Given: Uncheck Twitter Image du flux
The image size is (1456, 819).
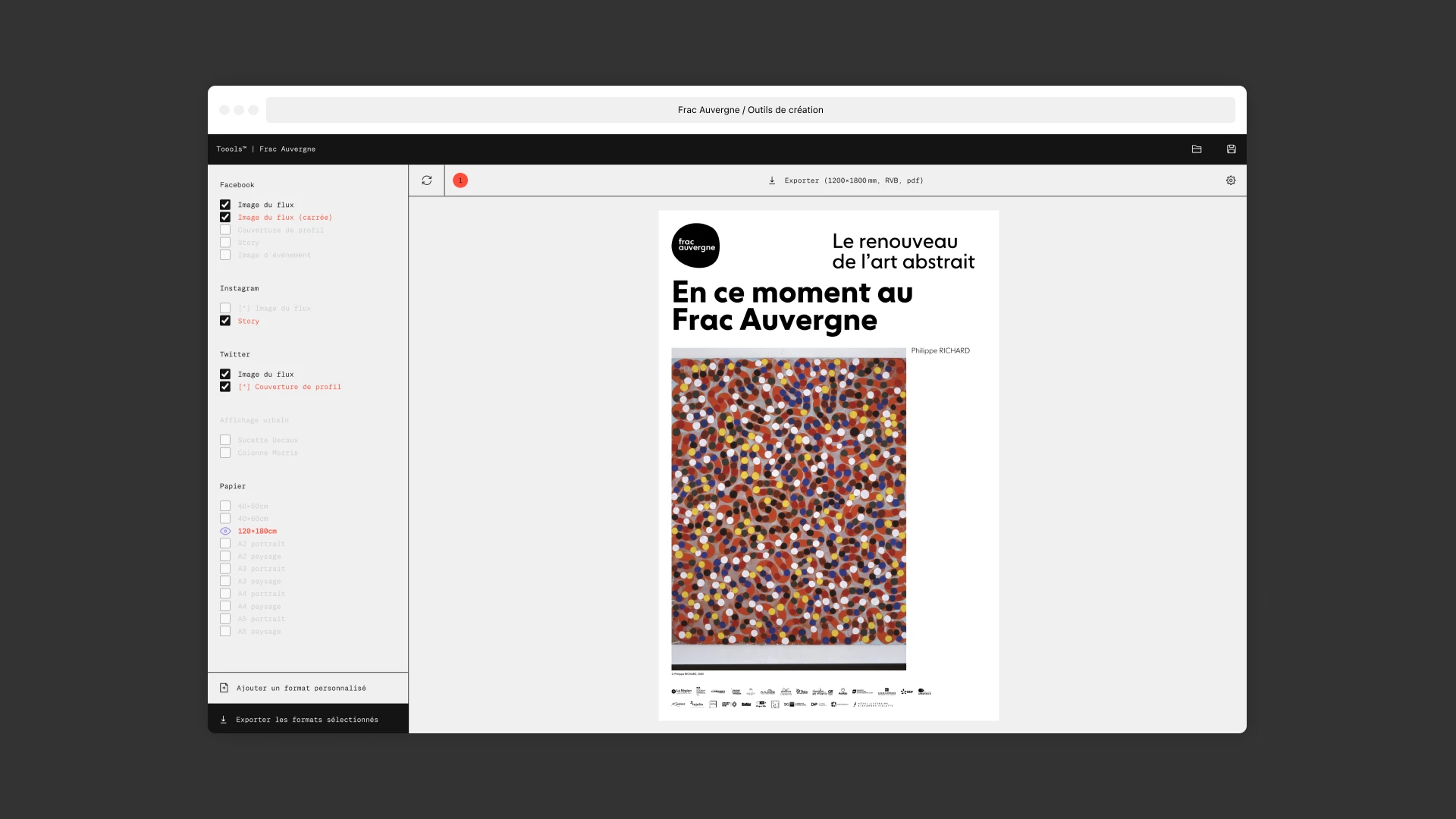Looking at the screenshot, I should coord(225,374).
